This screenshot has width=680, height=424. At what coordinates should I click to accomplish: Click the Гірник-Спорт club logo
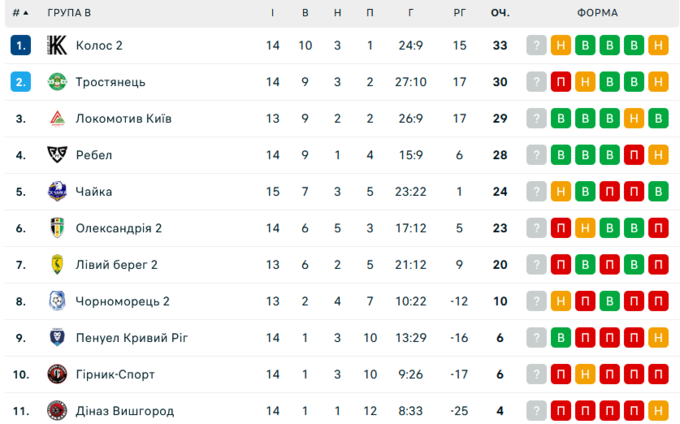coord(57,374)
